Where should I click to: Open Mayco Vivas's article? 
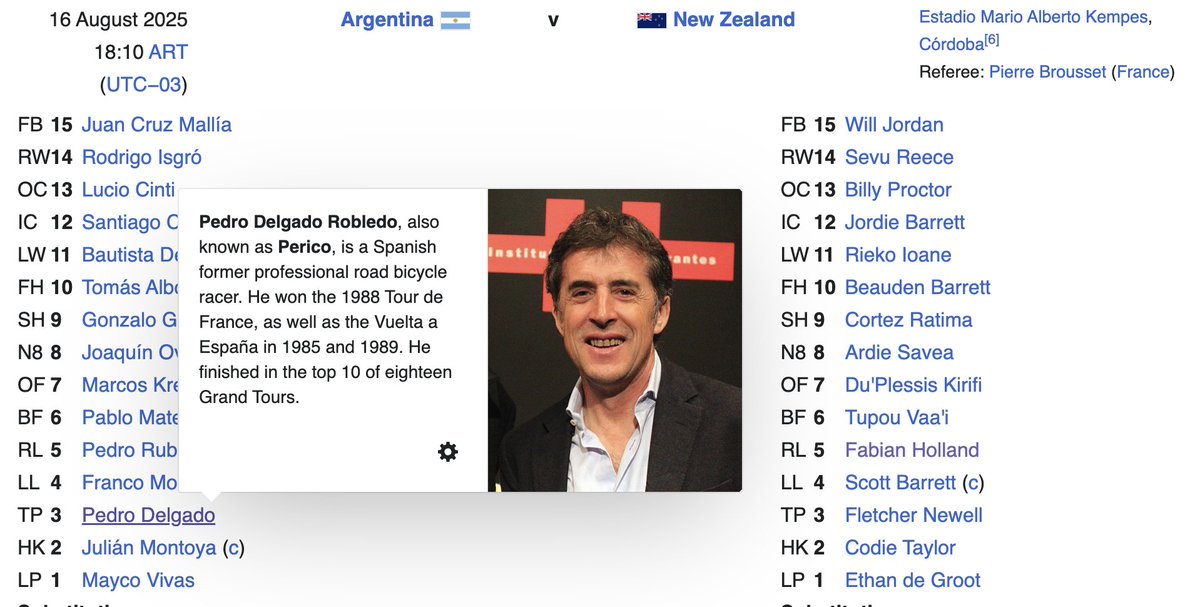(138, 580)
